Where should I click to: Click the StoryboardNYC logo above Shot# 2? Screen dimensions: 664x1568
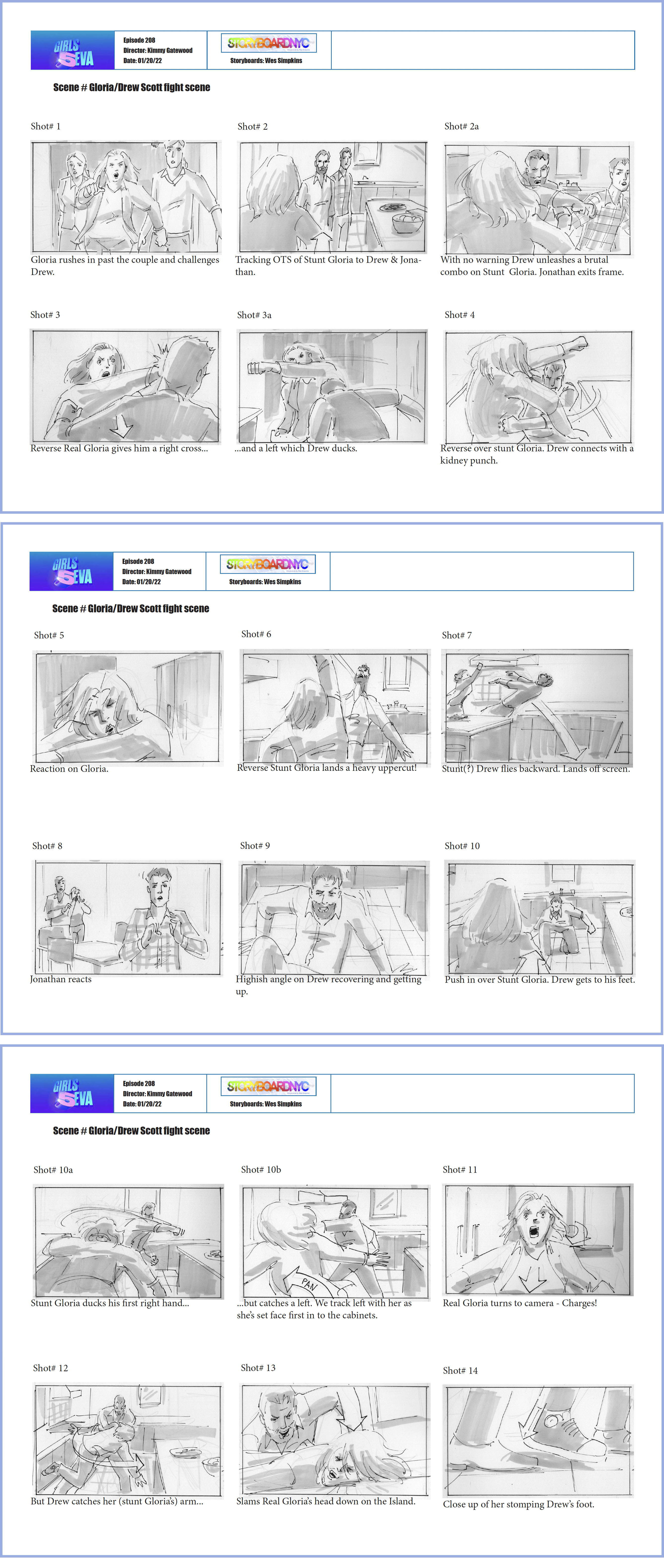coord(268,43)
